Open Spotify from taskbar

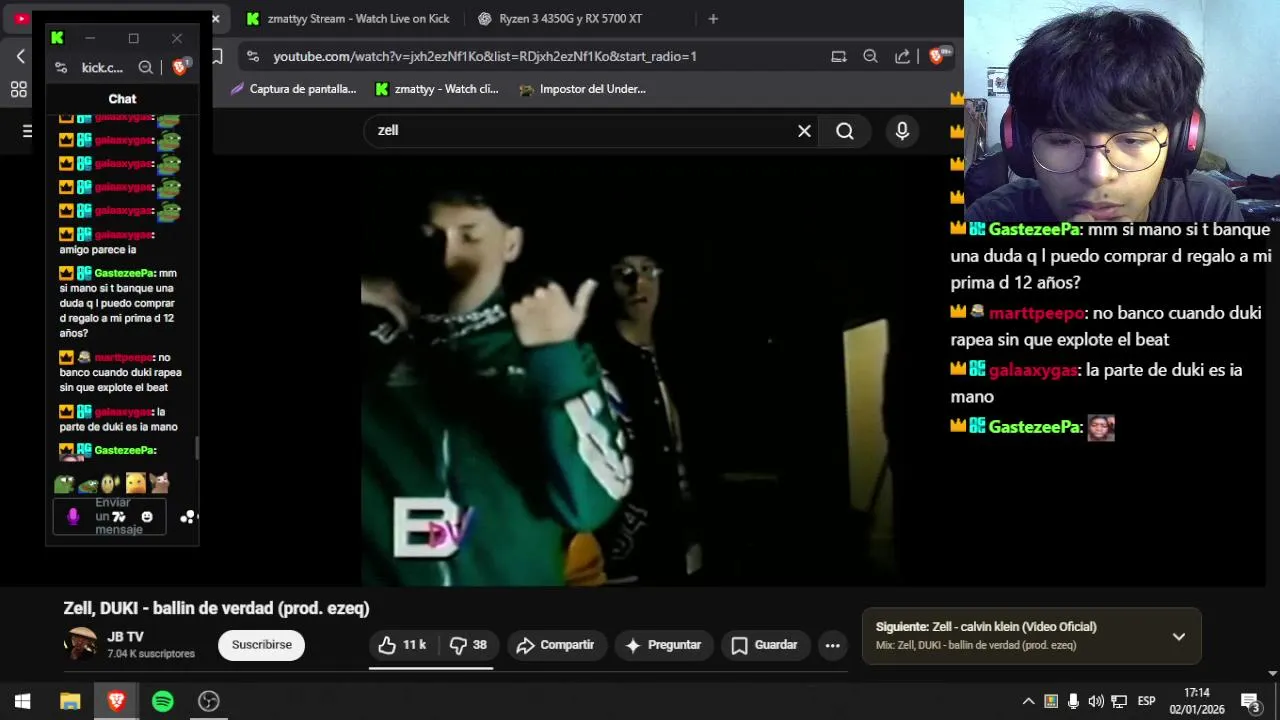click(162, 701)
